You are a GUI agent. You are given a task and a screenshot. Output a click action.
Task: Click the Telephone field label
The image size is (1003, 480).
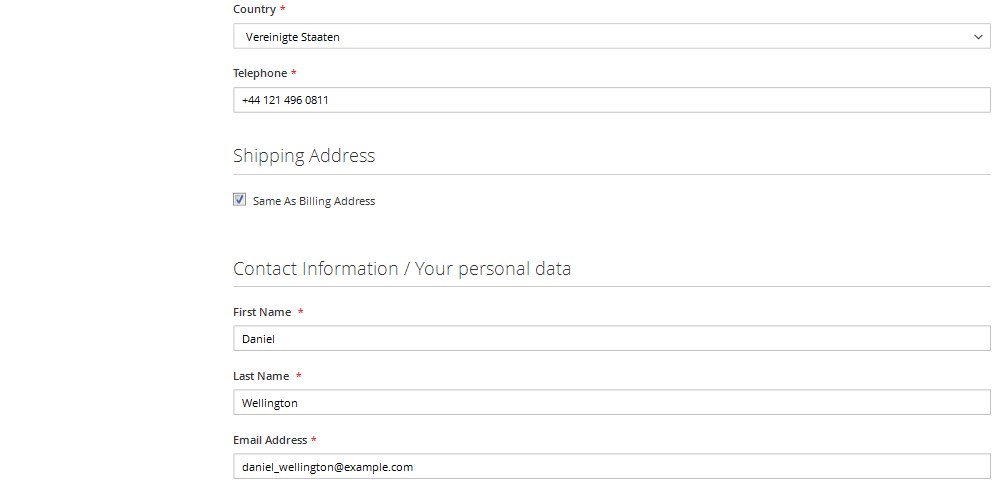260,73
